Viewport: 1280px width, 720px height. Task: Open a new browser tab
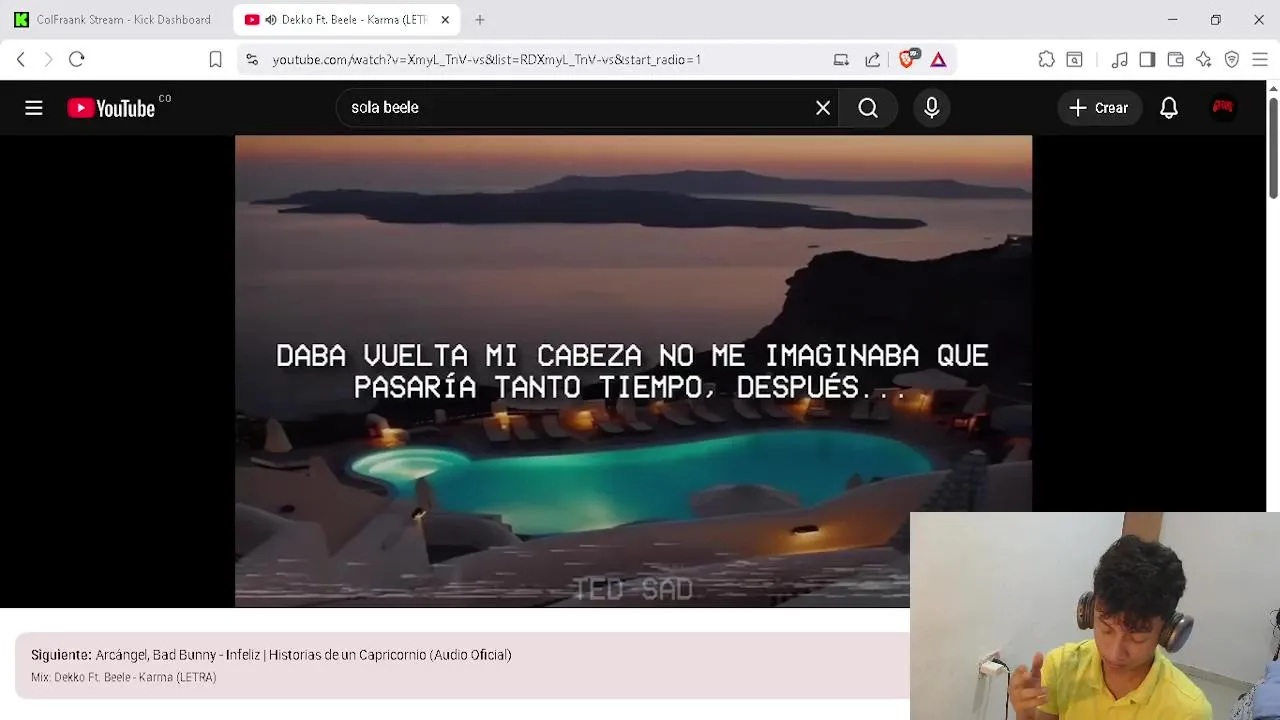click(x=480, y=20)
